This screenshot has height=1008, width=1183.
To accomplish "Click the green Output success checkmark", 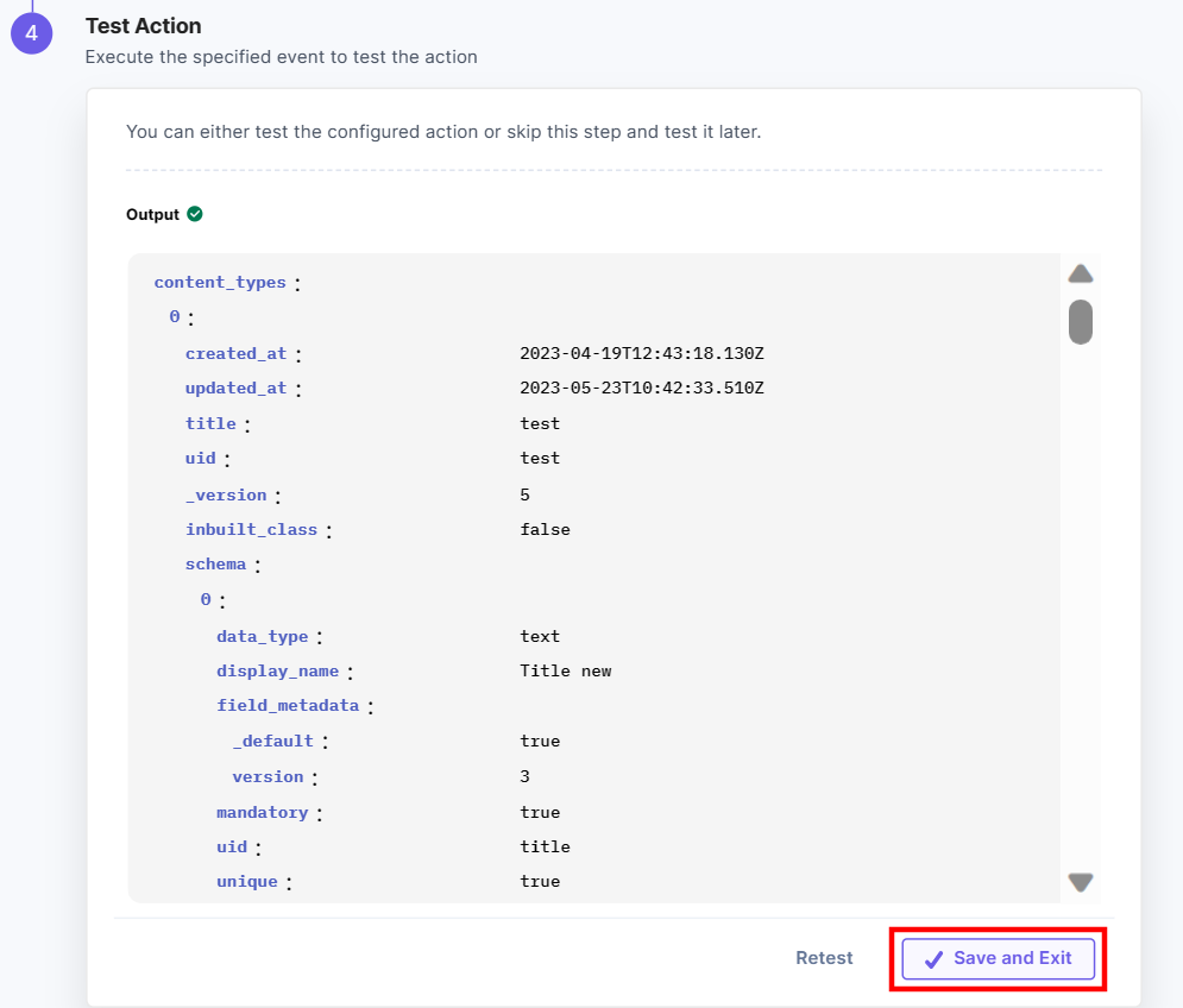I will [195, 214].
